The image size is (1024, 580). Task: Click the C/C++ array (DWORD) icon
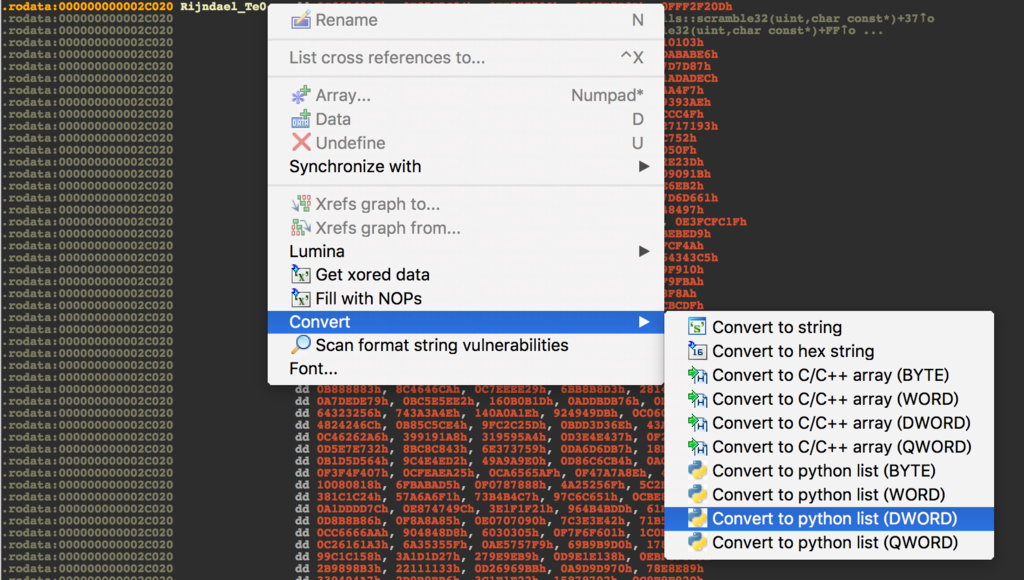(697, 423)
